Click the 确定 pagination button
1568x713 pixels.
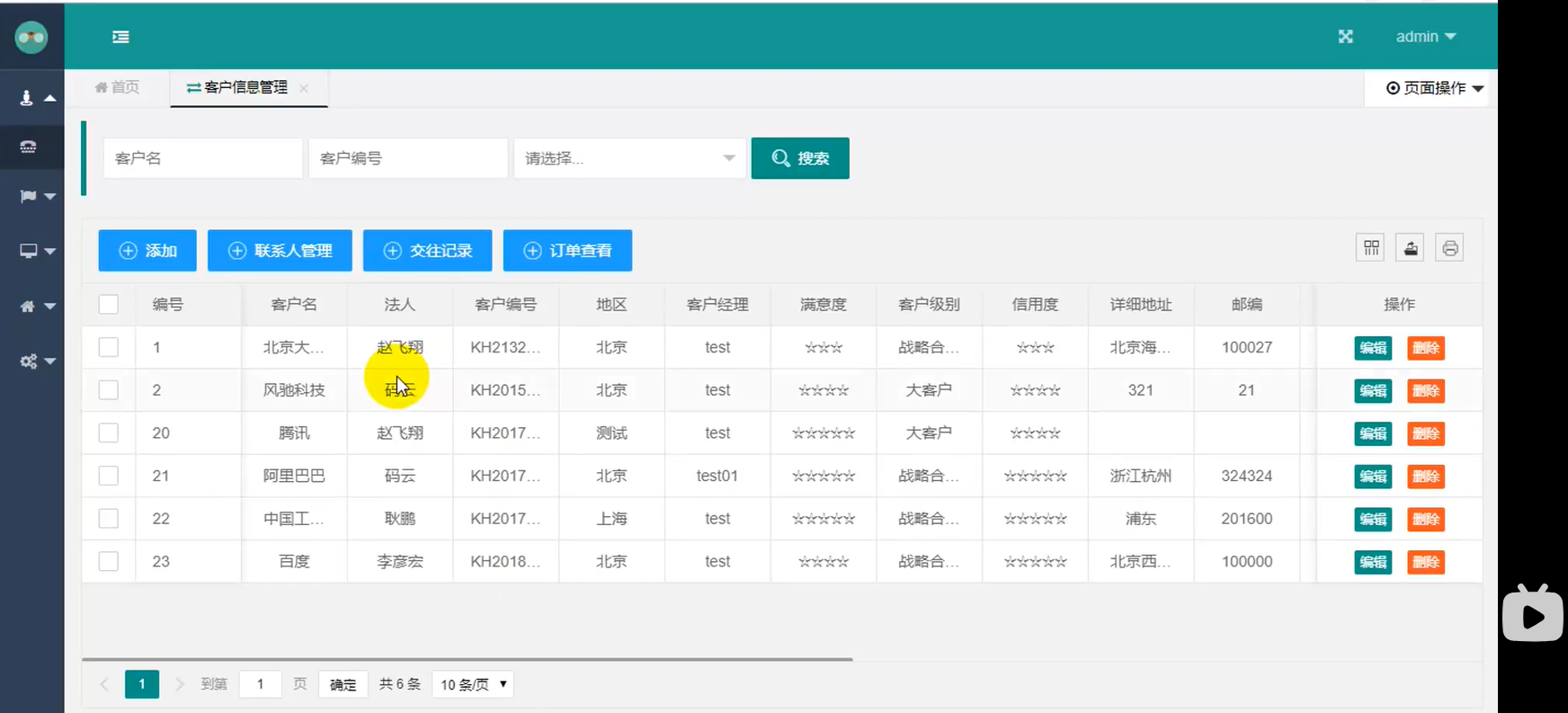[343, 684]
